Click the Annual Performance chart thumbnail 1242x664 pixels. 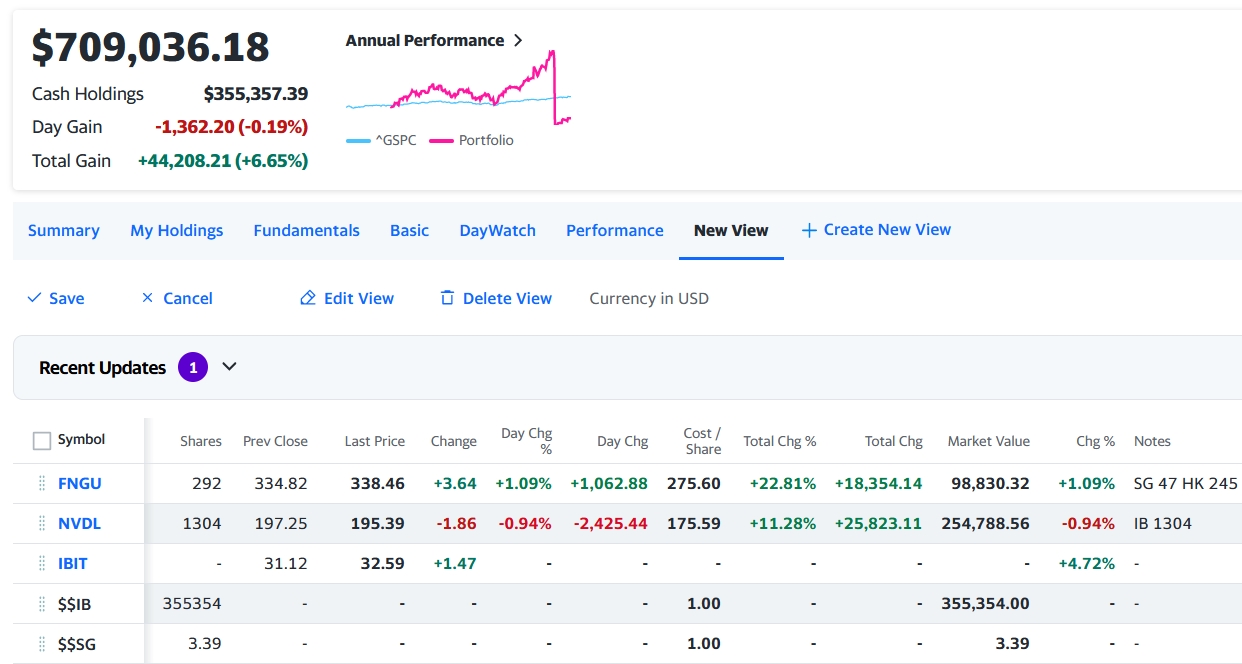[458, 90]
